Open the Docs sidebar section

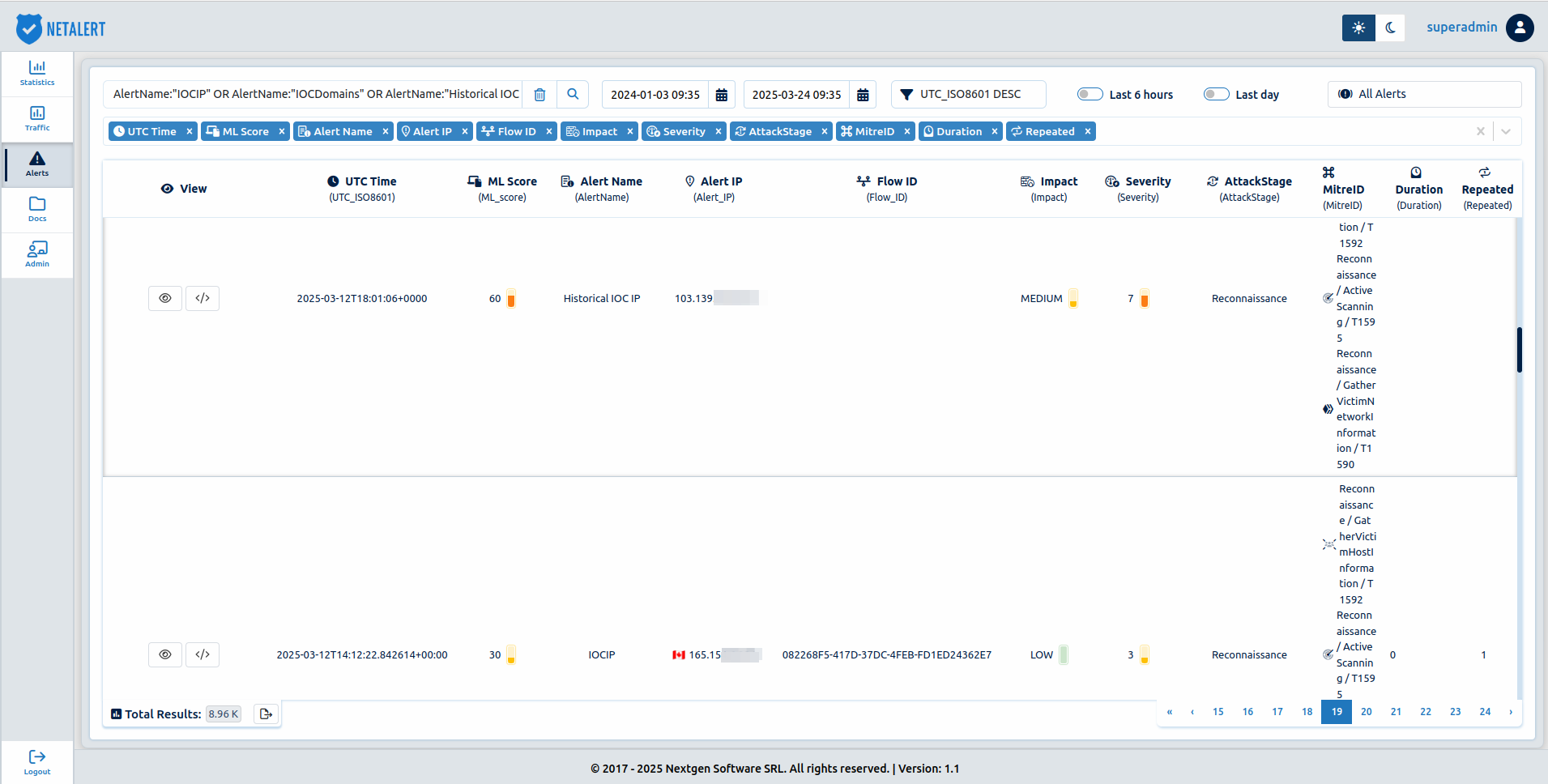37,210
